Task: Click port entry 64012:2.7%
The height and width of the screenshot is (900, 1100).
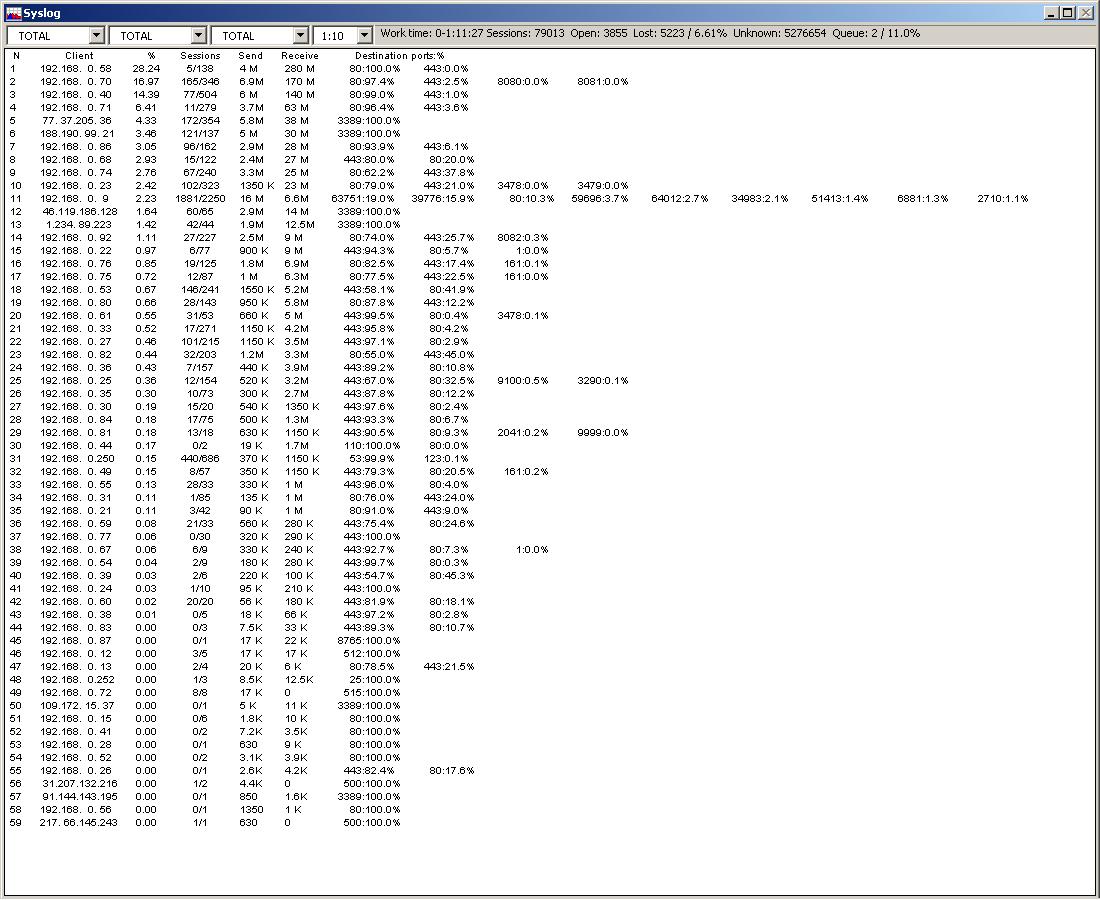Action: tap(680, 199)
